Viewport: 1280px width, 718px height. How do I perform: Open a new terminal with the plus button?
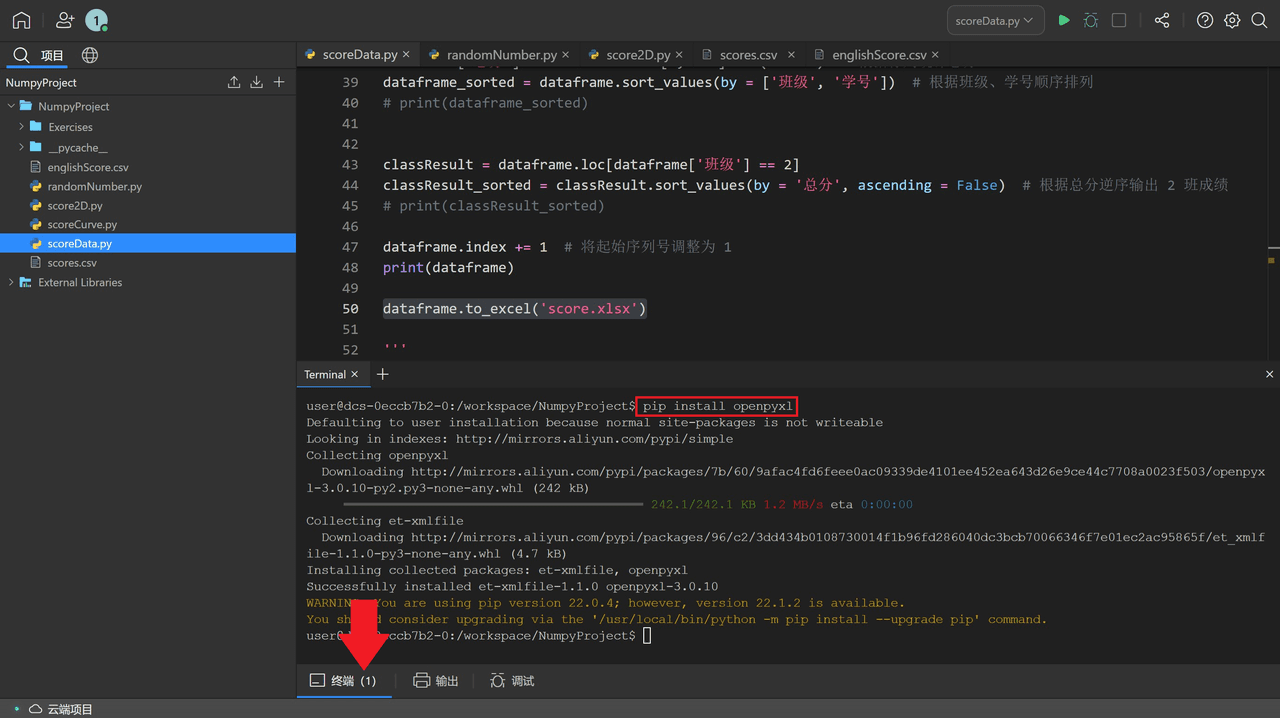(383, 373)
